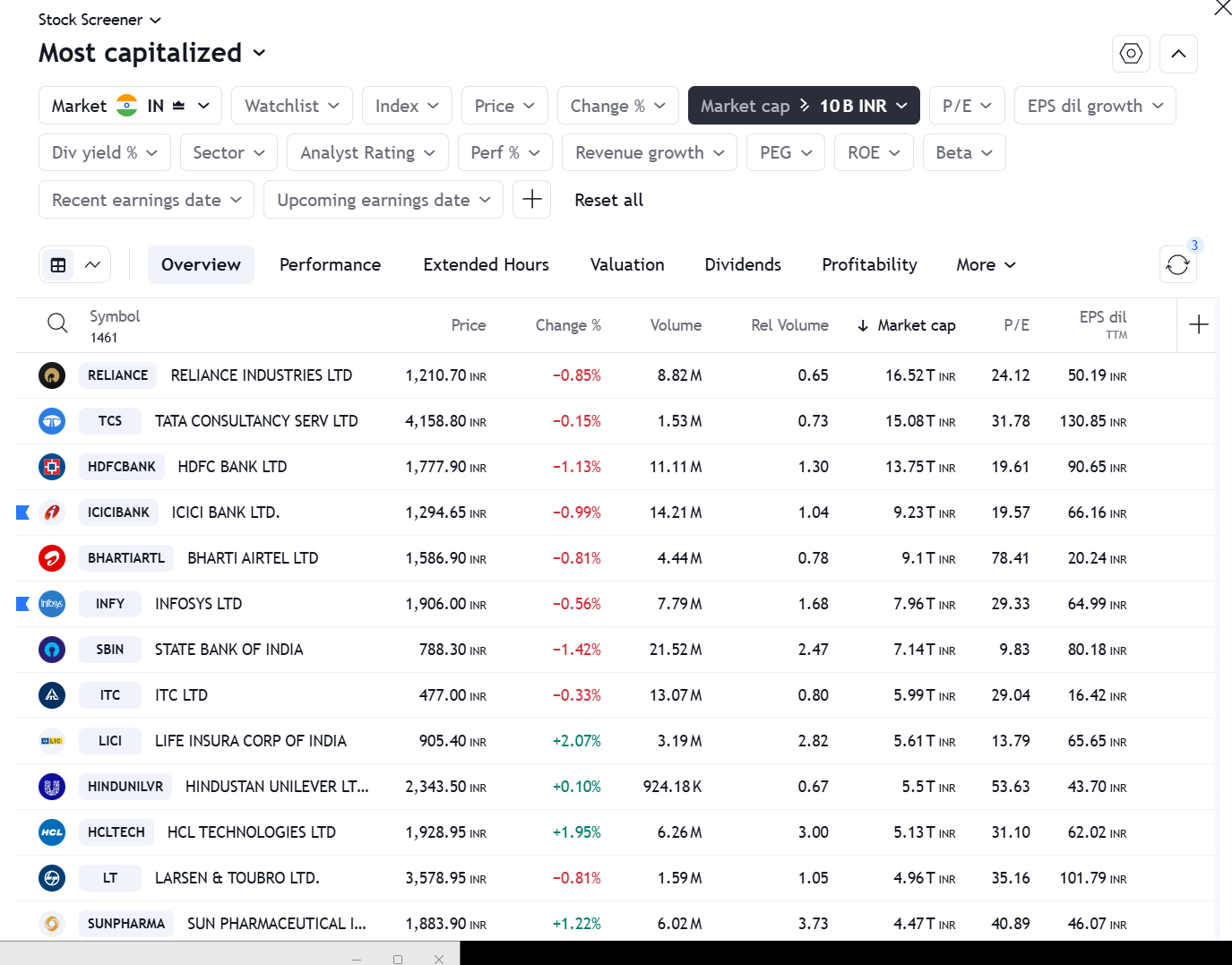
Task: Add a column using the plus icon
Action: 1198,324
